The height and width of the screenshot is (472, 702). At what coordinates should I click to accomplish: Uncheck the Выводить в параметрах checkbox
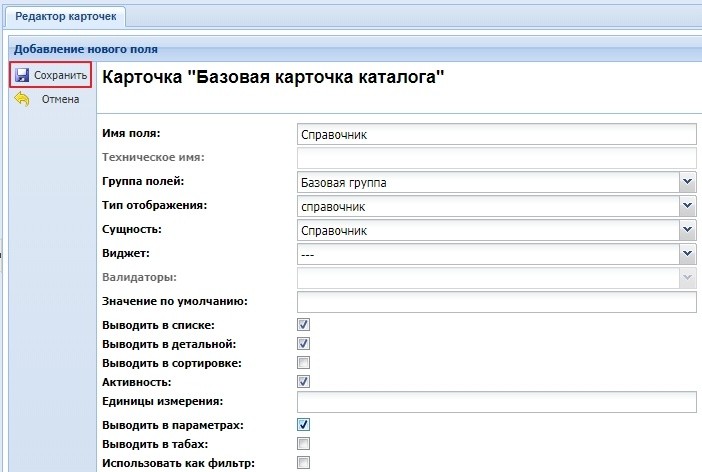click(x=304, y=425)
